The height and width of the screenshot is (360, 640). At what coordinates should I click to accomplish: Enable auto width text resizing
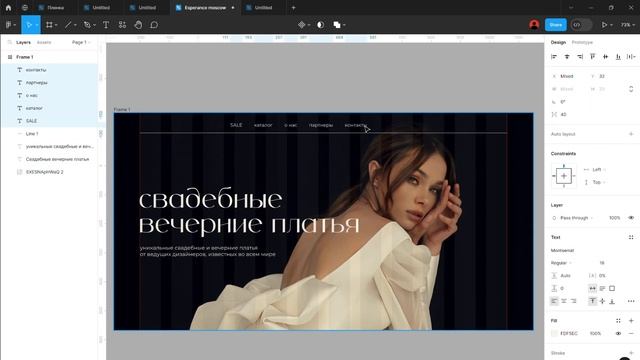point(593,289)
